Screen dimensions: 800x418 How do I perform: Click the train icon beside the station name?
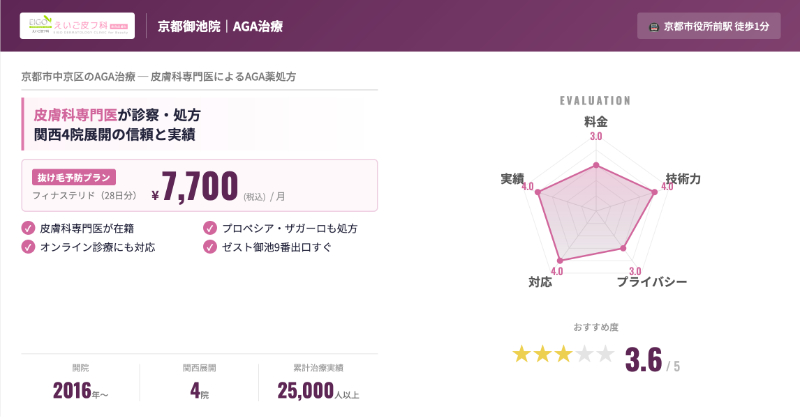[653, 26]
